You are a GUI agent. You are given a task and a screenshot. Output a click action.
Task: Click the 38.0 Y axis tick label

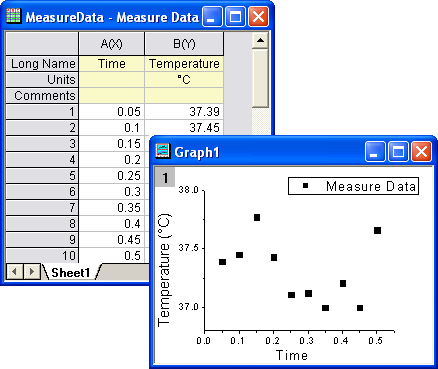pyautogui.click(x=188, y=190)
